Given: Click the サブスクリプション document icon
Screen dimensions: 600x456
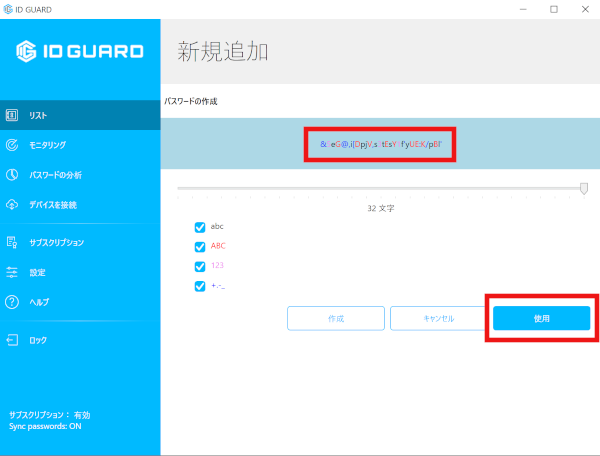Looking at the screenshot, I should (x=12, y=242).
